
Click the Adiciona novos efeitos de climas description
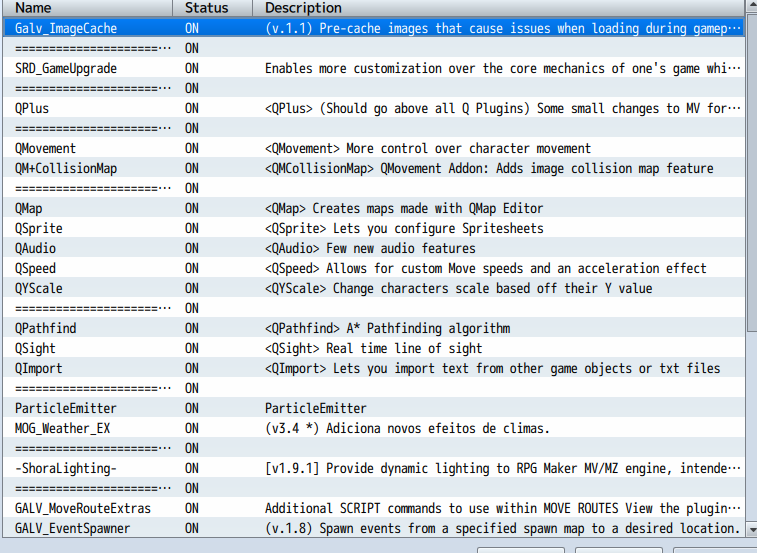[407, 428]
